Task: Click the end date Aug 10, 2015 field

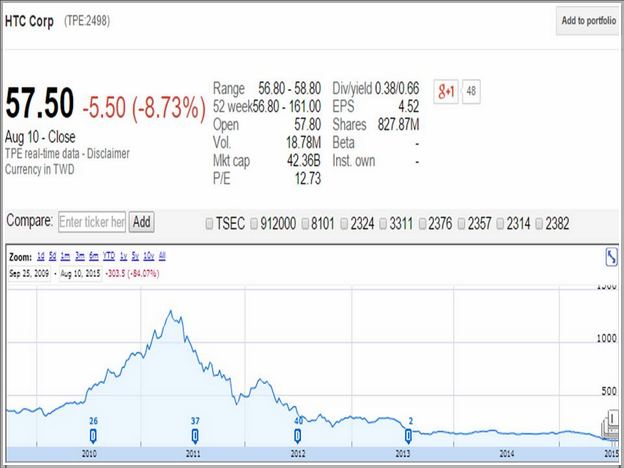Action: pyautogui.click(x=80, y=273)
